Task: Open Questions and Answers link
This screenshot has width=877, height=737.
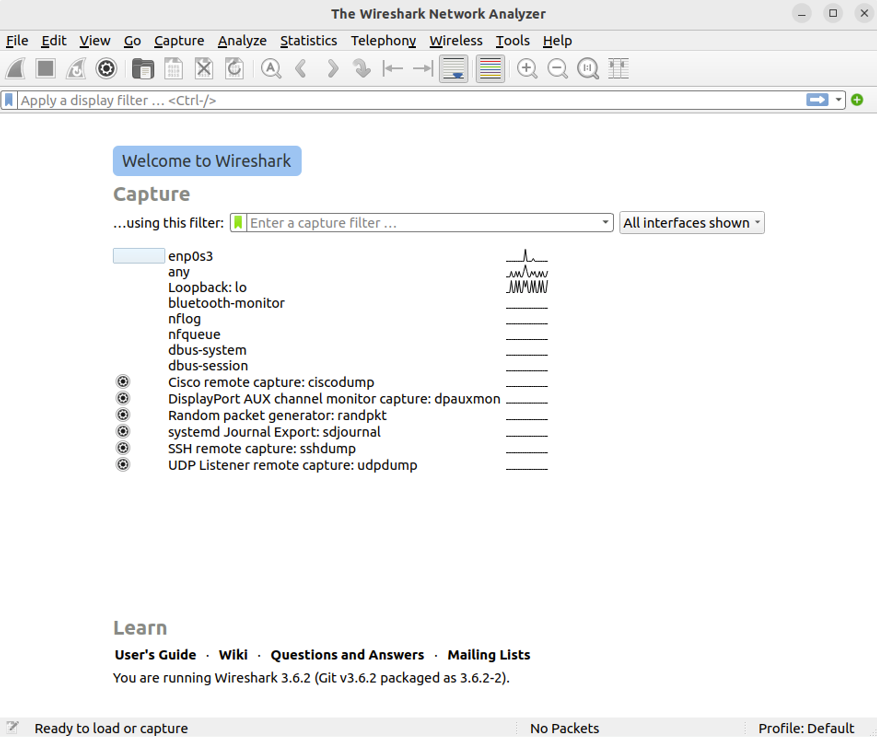Action: (347, 655)
